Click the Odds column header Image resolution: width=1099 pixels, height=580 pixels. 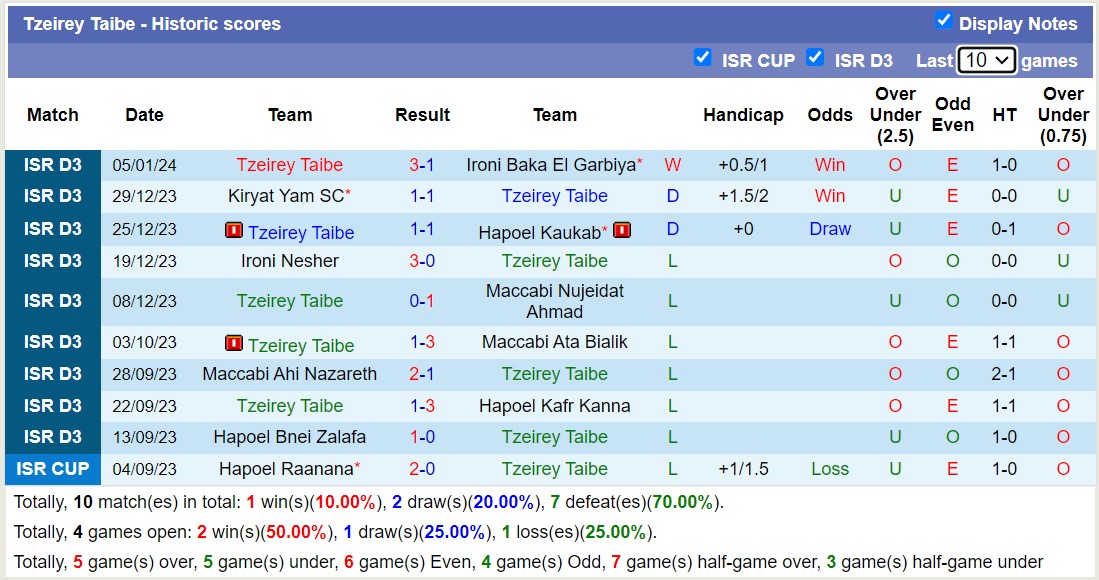[830, 115]
